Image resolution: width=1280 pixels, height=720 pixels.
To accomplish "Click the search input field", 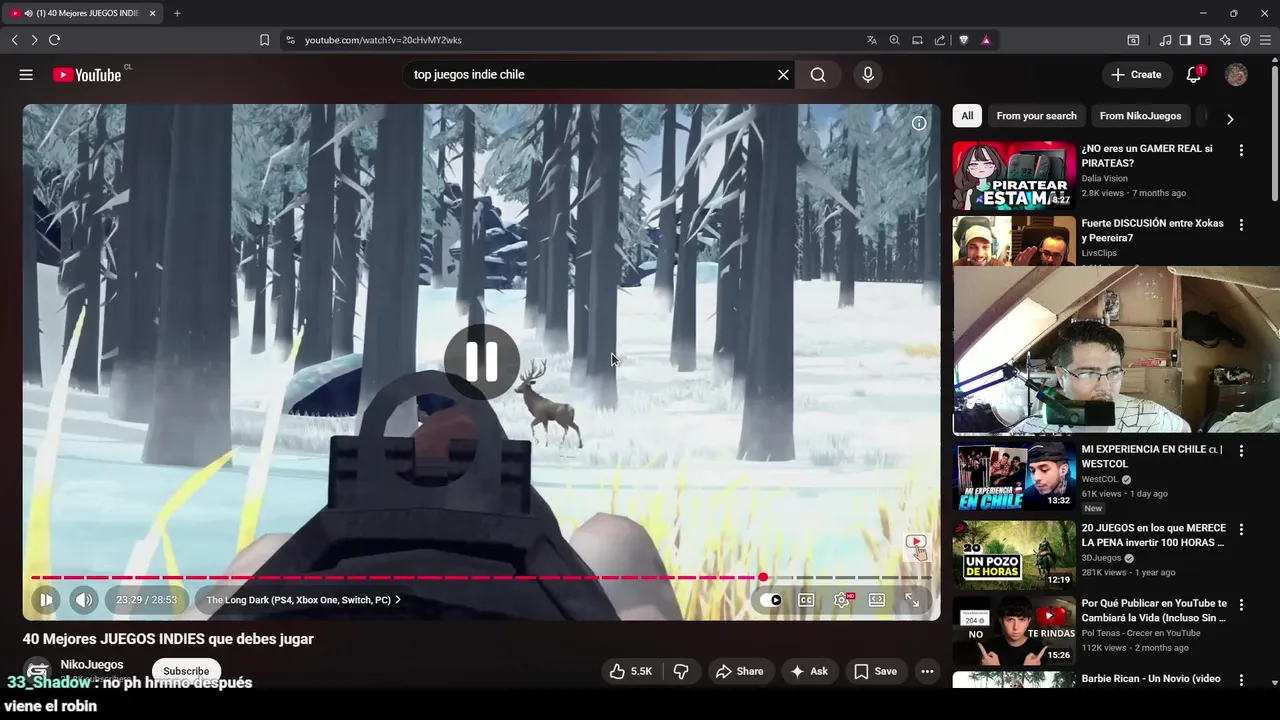I will (590, 75).
